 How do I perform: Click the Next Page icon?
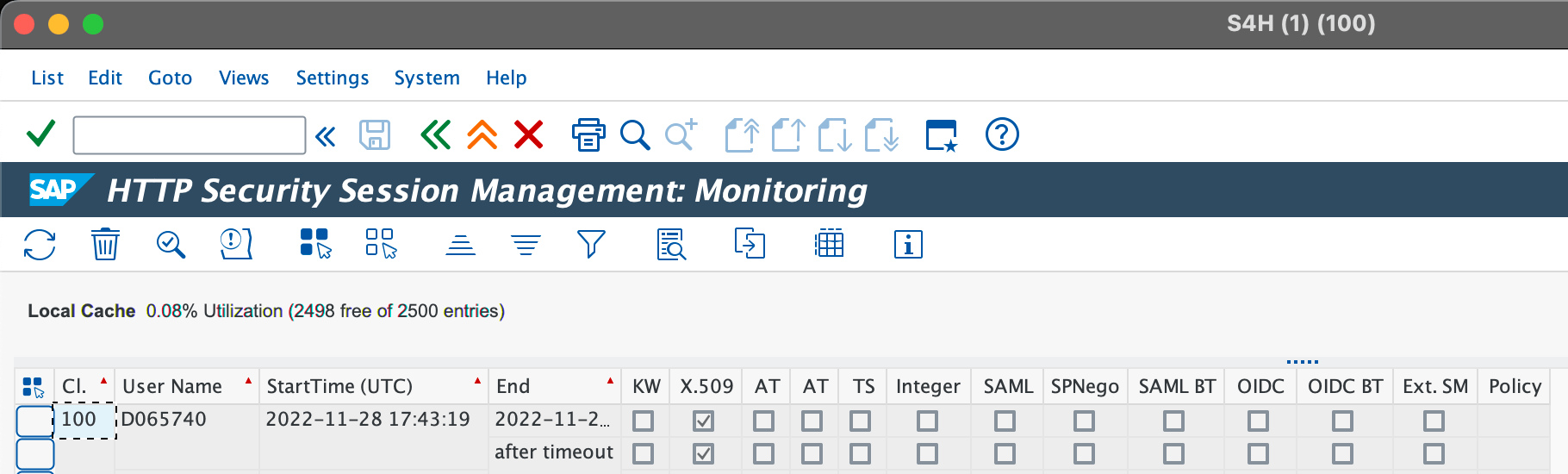(x=835, y=135)
